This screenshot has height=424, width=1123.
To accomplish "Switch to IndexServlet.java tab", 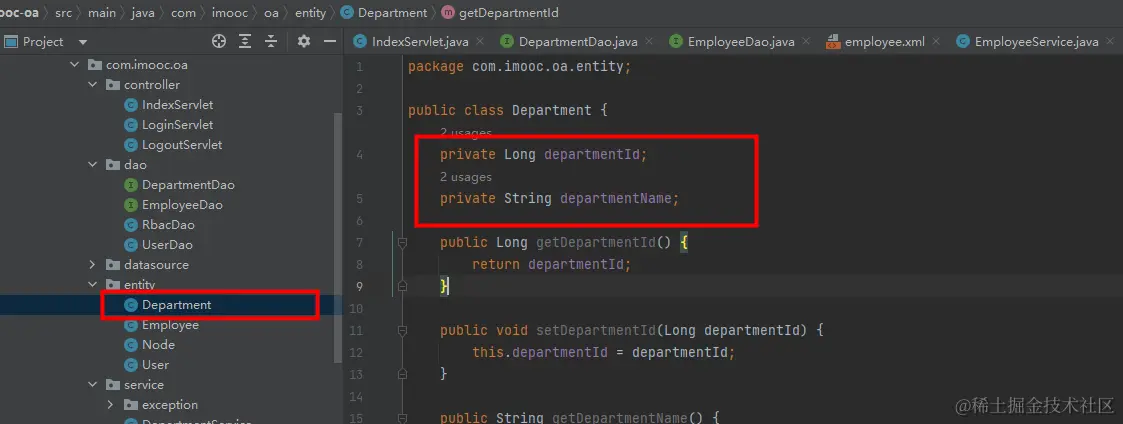I will pos(420,42).
